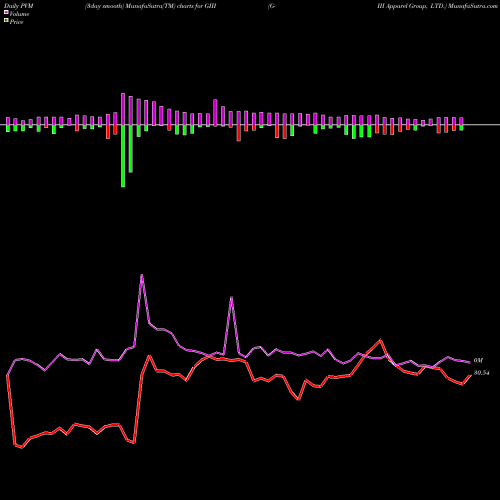Click the Volume legend color swatch

point(6,12)
